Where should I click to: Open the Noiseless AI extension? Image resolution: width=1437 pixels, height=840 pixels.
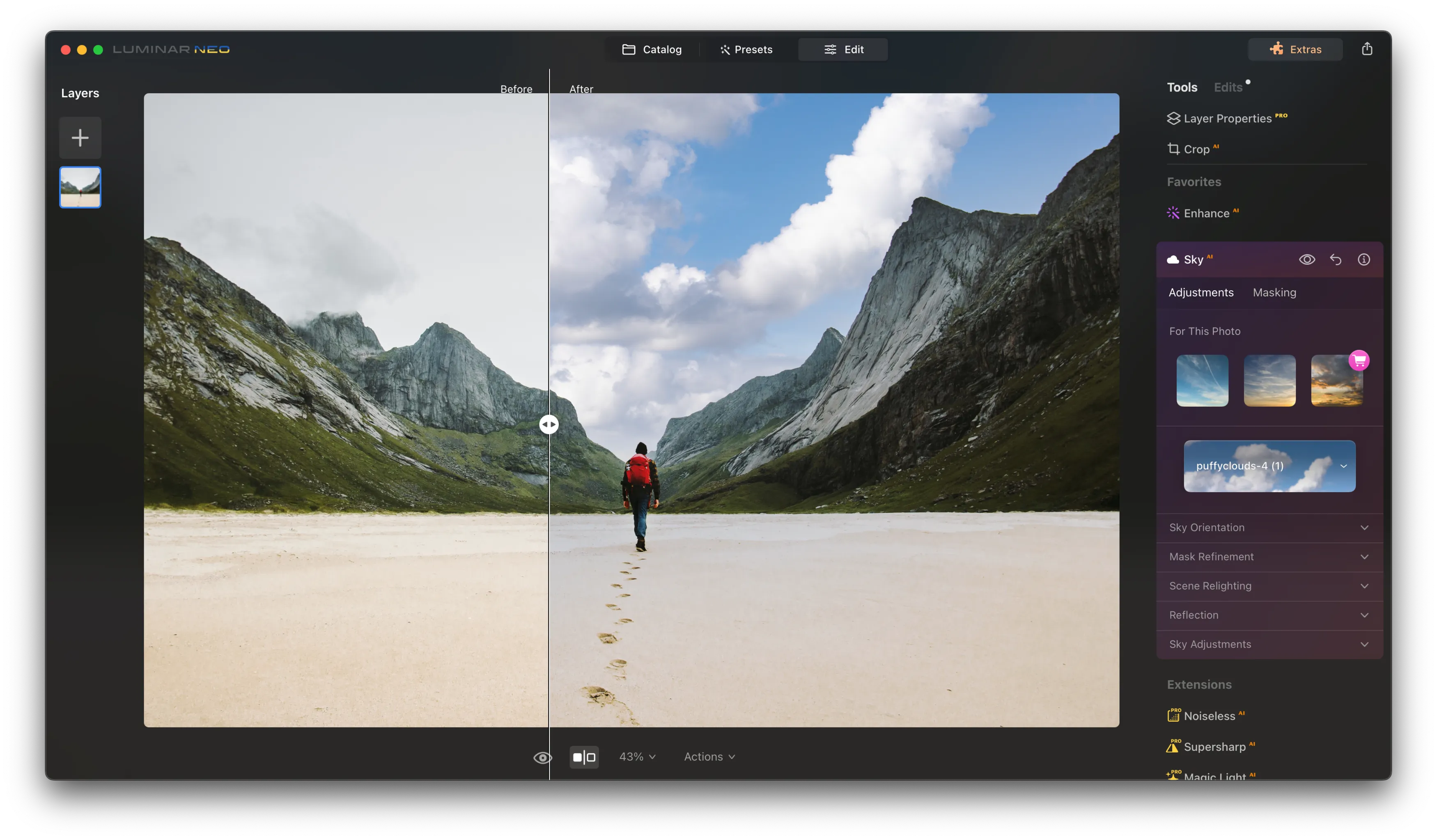point(1208,716)
